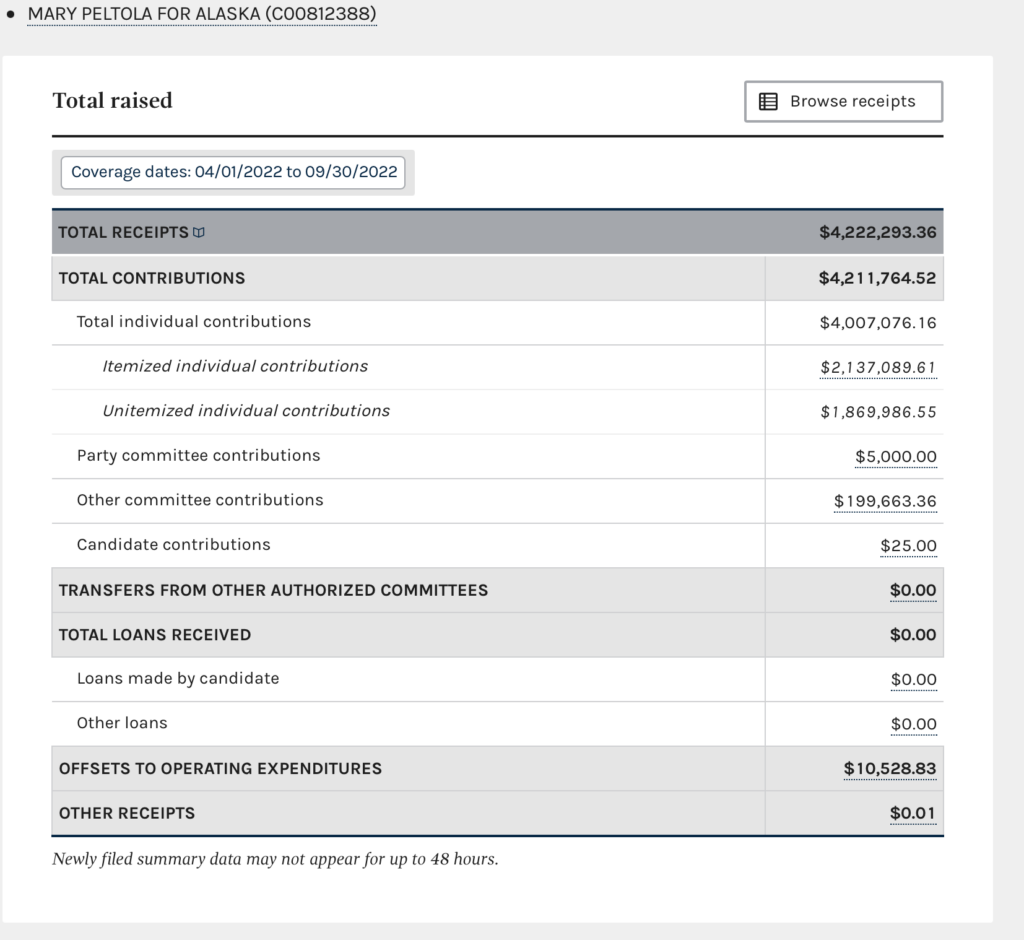This screenshot has width=1024, height=940.
Task: Open offsets to operating expenditures $10,528.83
Action: [889, 769]
